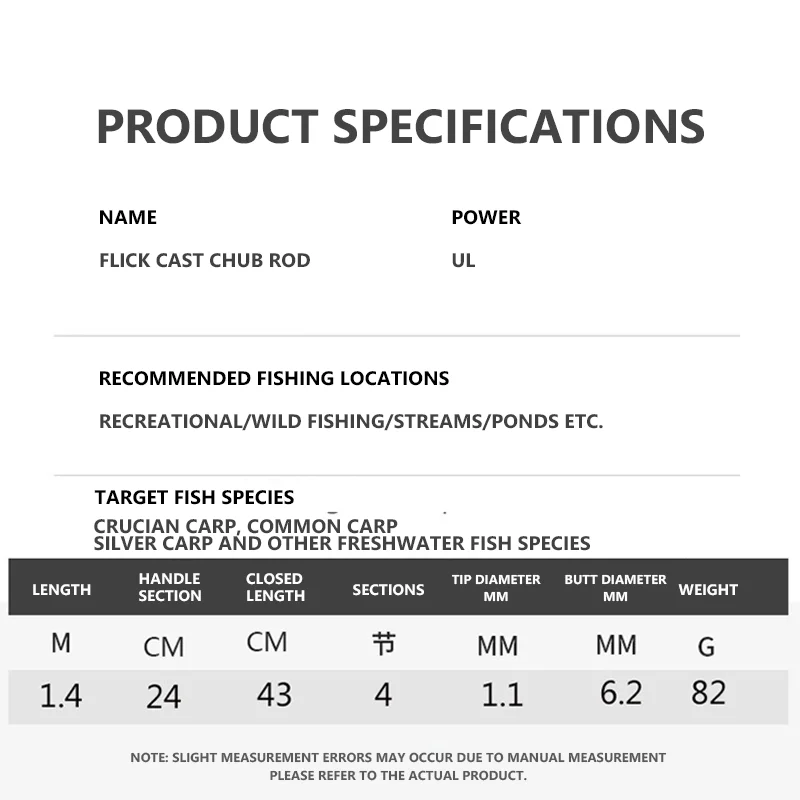The width and height of the screenshot is (800, 800).
Task: Click the 82 weight value cell
Action: coord(708,692)
